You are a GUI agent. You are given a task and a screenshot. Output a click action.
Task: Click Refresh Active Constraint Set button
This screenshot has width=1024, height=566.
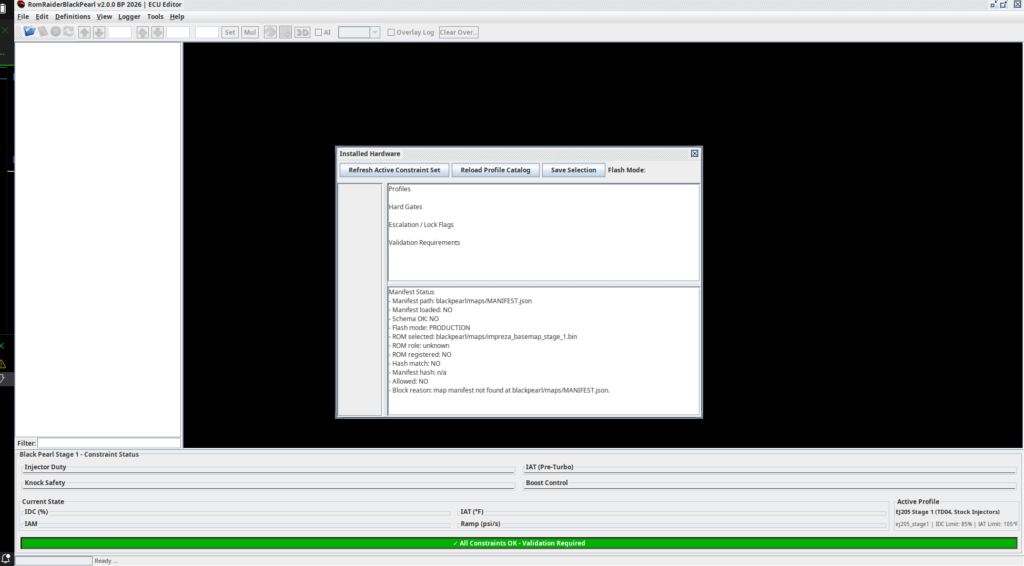coord(394,170)
